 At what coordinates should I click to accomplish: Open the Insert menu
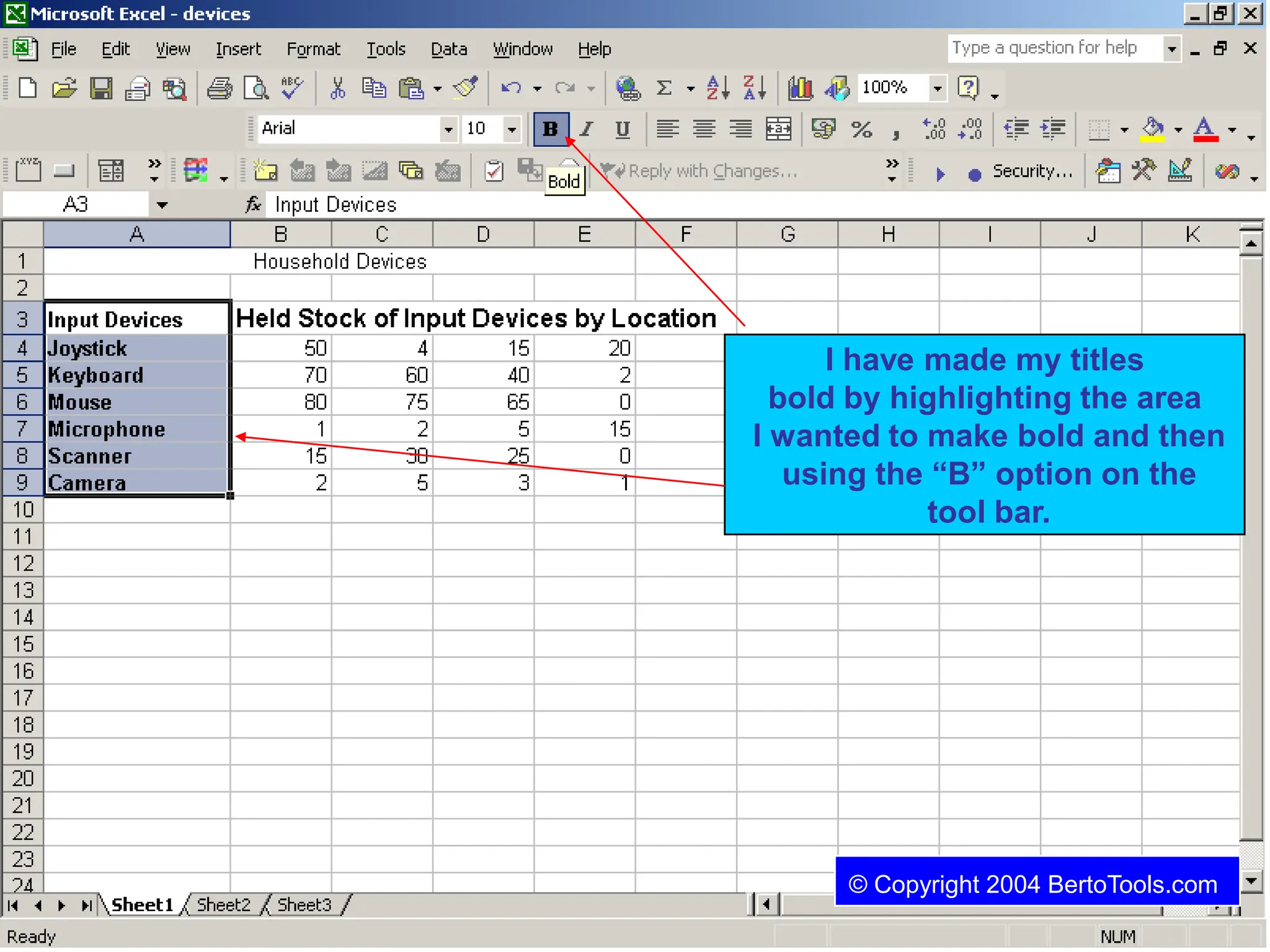238,49
